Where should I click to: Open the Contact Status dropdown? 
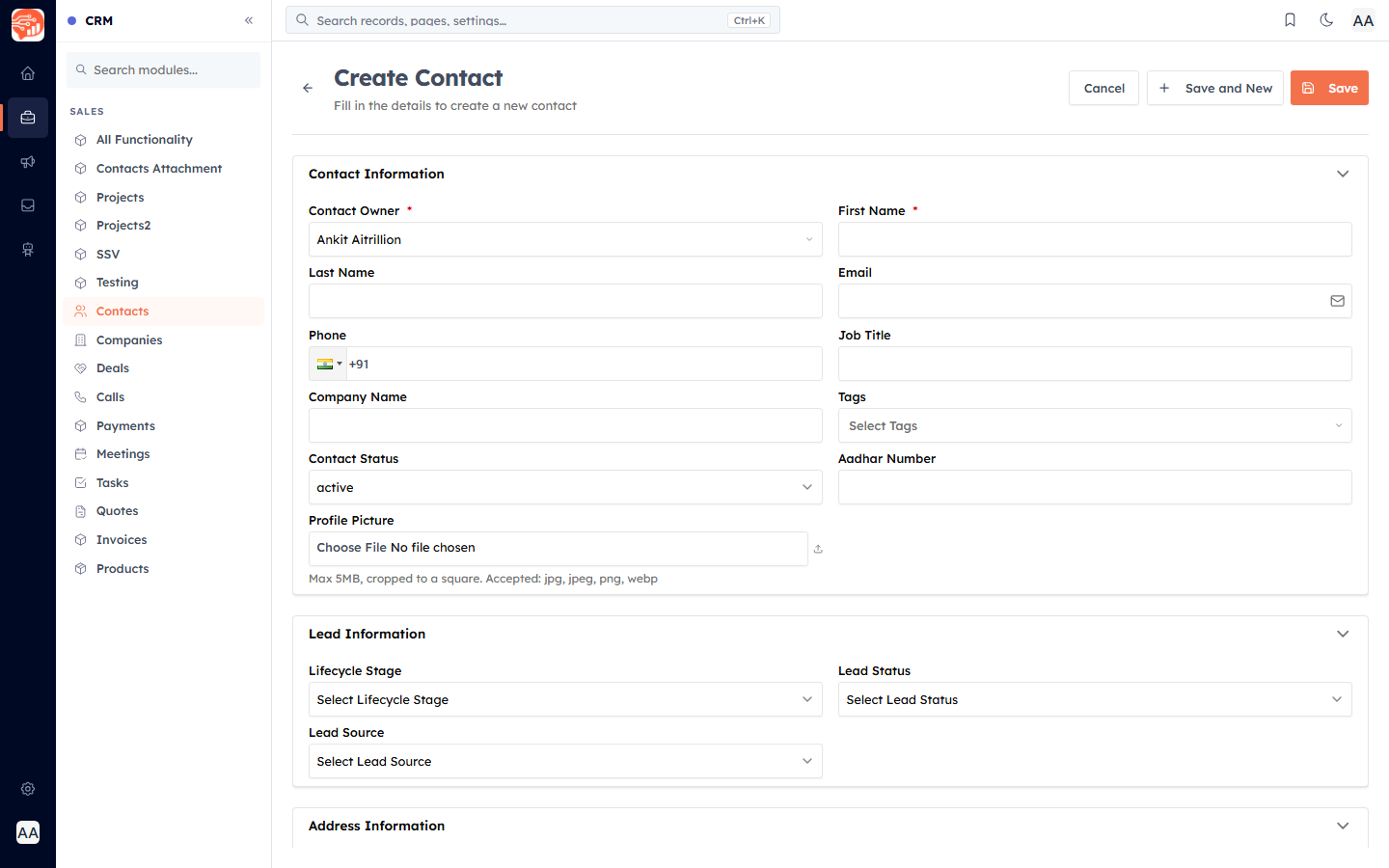pyautogui.click(x=565, y=487)
